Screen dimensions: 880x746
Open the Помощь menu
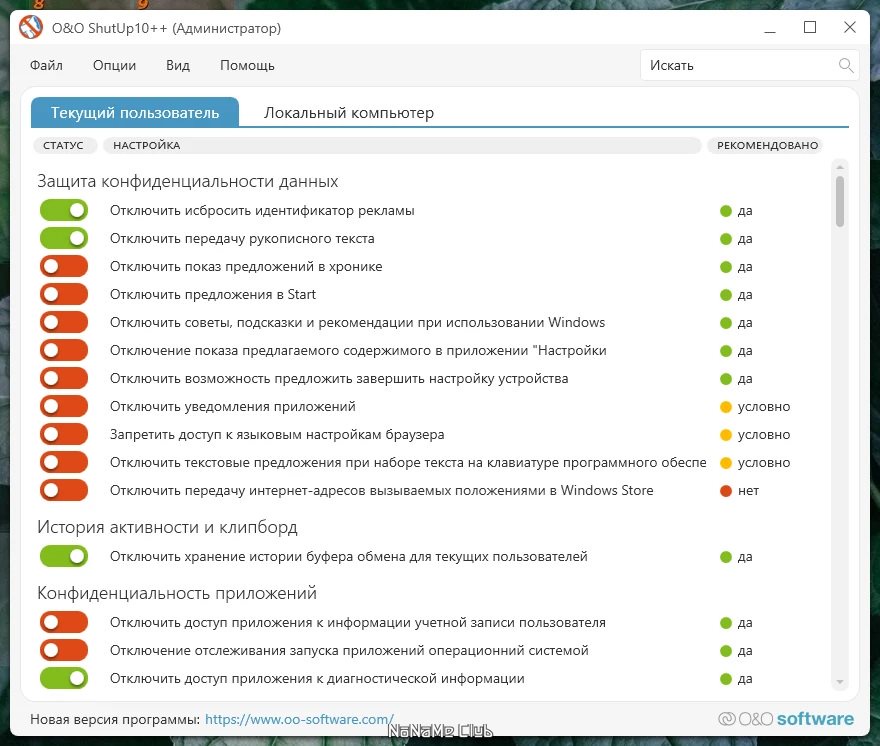click(248, 66)
